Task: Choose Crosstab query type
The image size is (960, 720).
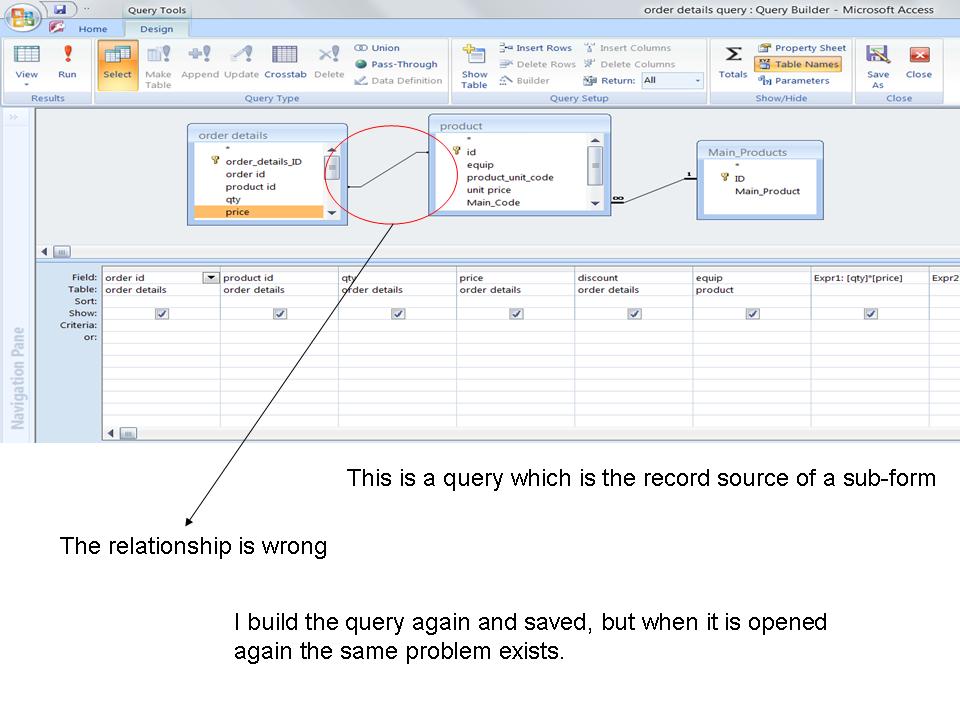Action: (285, 61)
